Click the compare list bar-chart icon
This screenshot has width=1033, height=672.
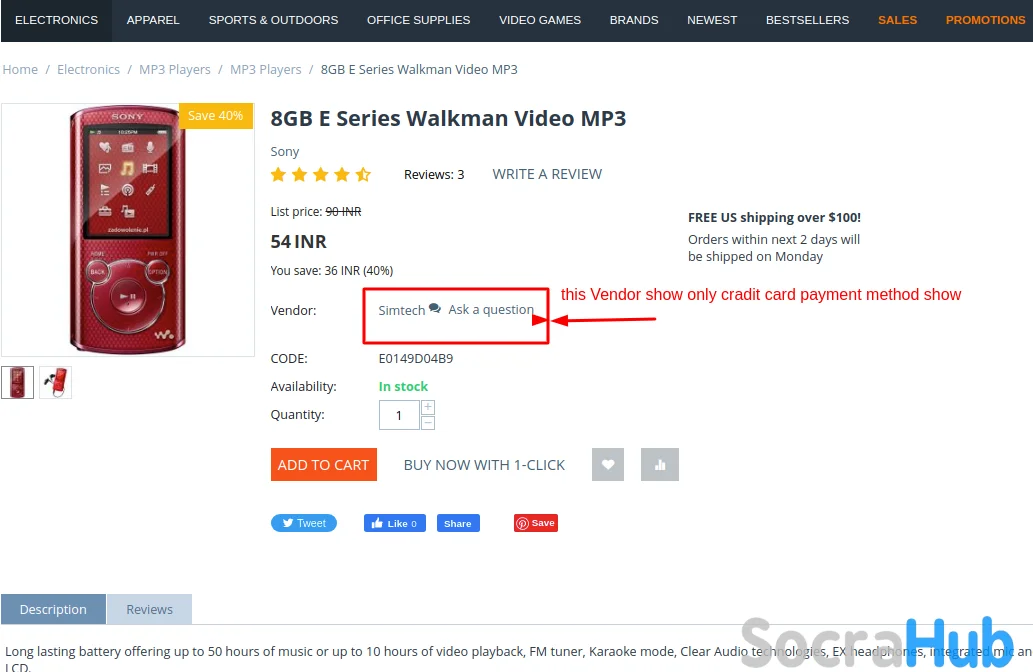659,464
